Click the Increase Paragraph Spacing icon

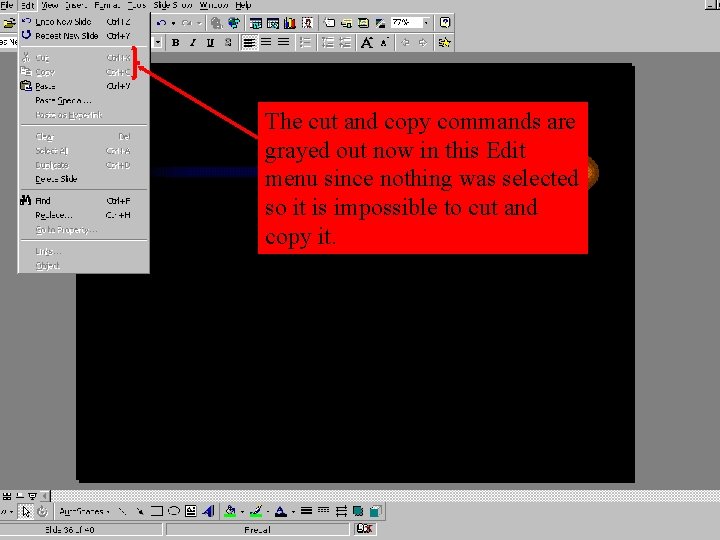click(327, 43)
